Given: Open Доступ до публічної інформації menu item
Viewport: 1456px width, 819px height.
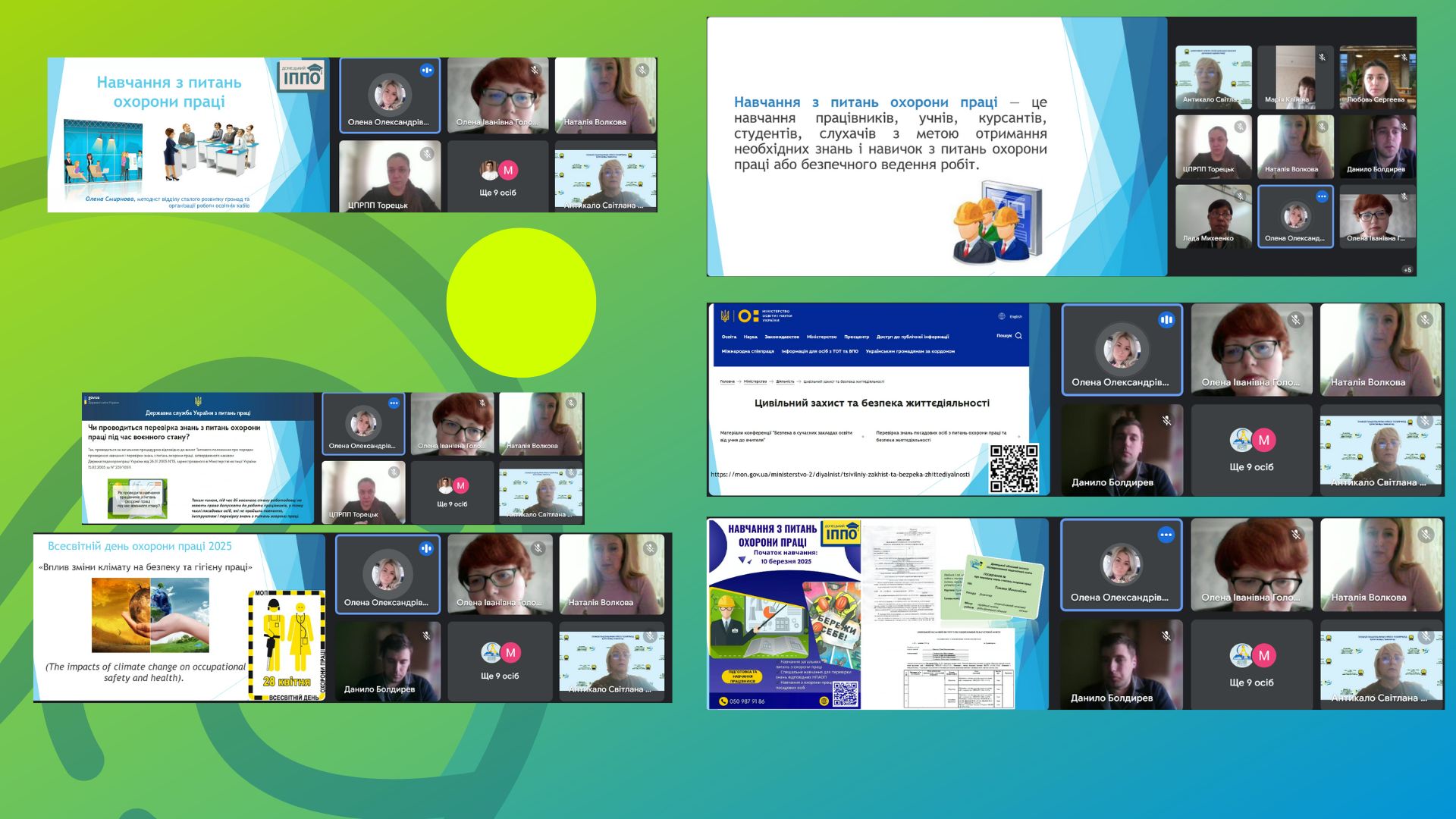Looking at the screenshot, I should tap(912, 337).
